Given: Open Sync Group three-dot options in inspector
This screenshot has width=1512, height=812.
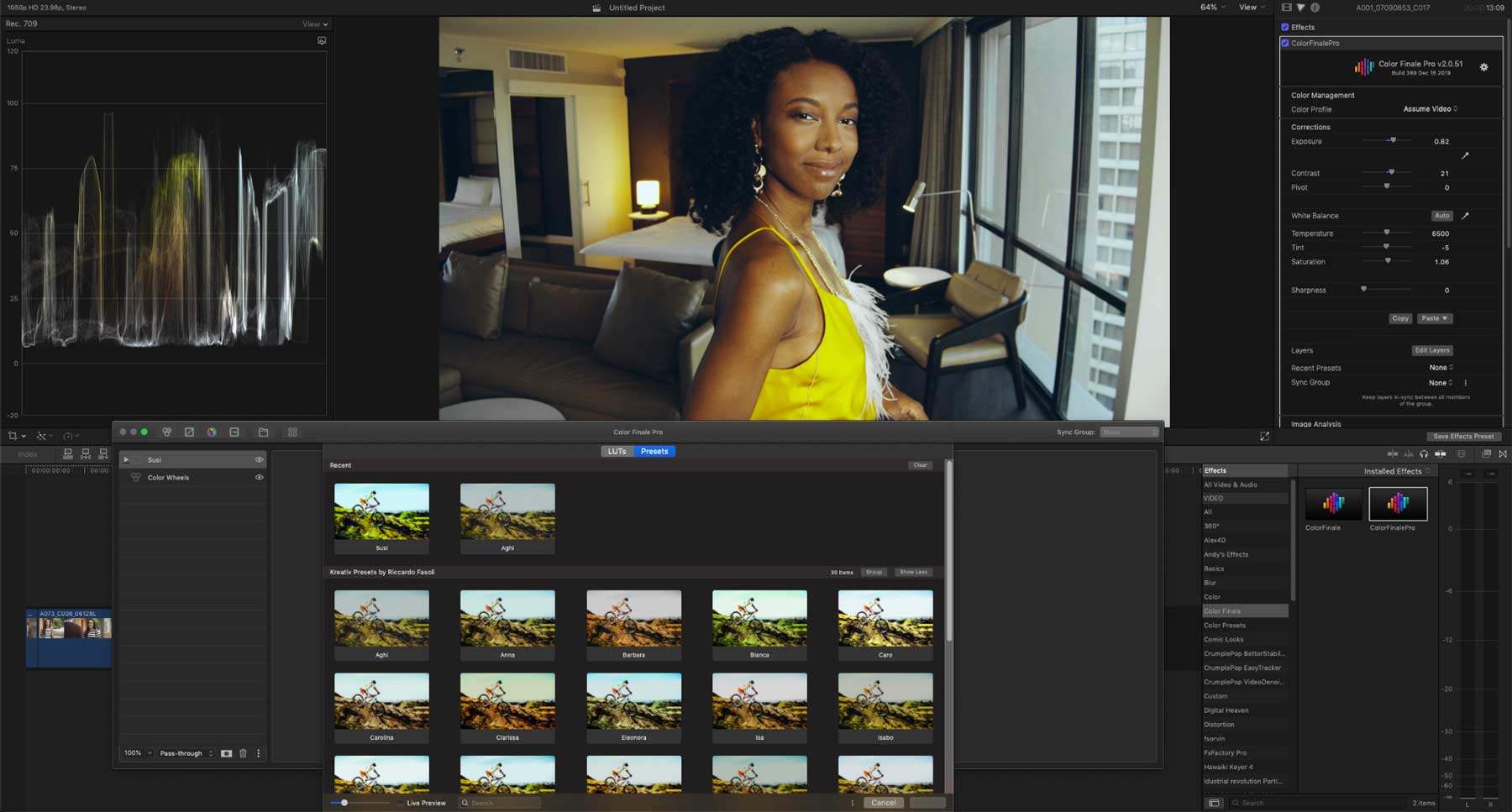Looking at the screenshot, I should pyautogui.click(x=1466, y=383).
